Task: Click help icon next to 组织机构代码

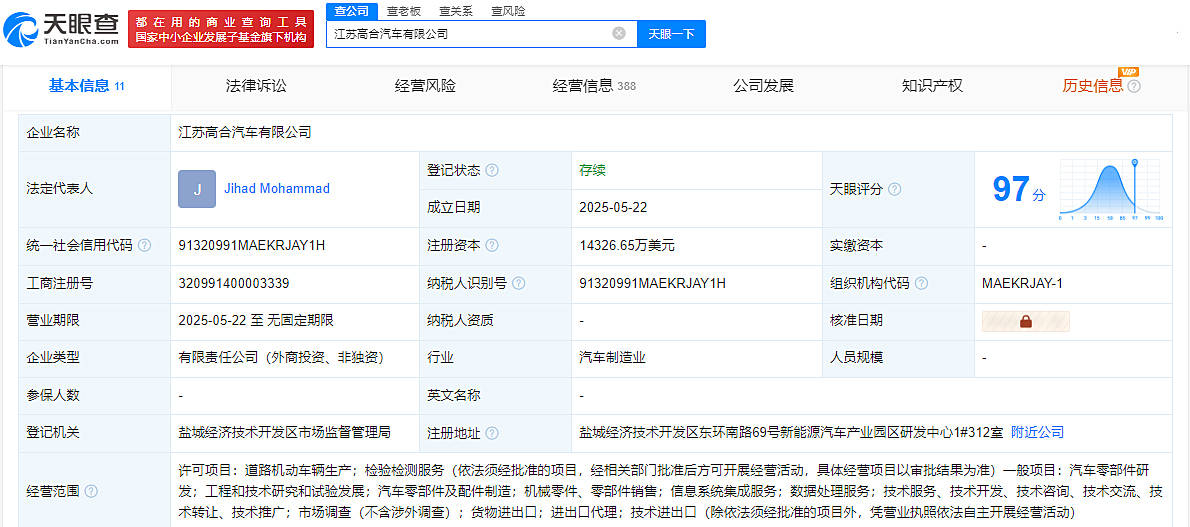Action: (x=921, y=283)
